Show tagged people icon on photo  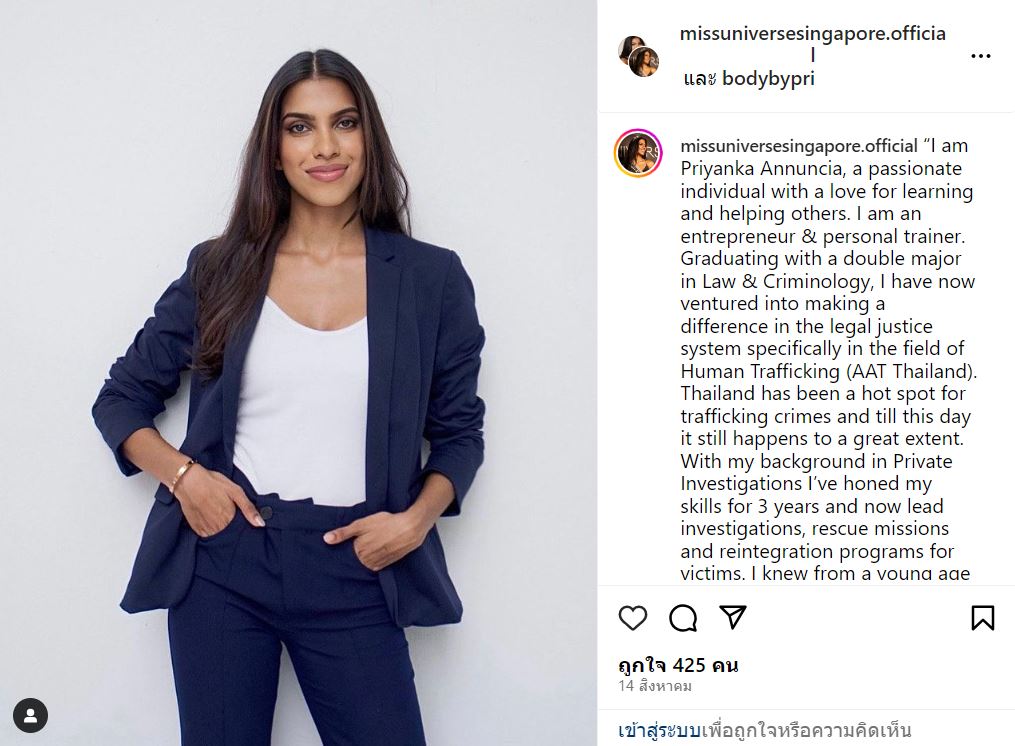coord(30,716)
